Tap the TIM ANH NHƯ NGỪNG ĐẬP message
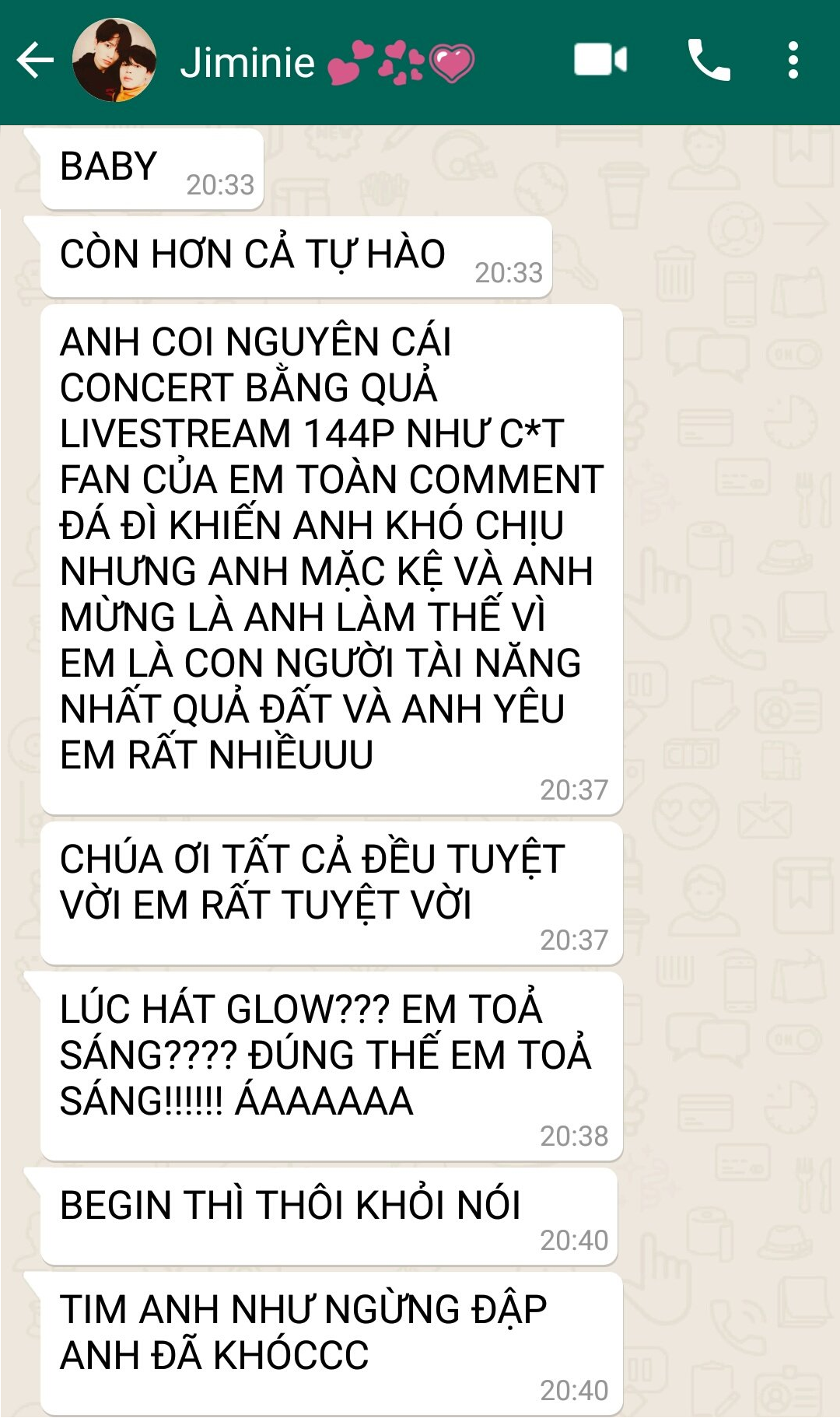 coord(331,1343)
